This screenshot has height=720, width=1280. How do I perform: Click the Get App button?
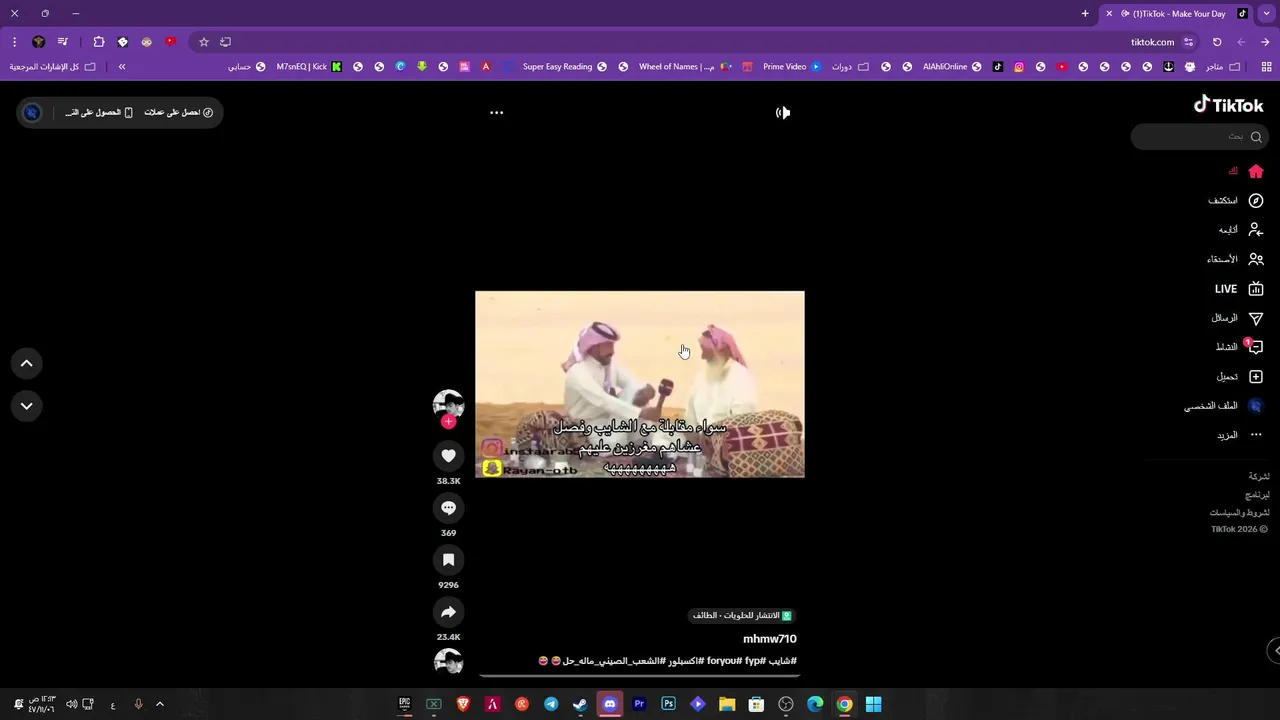click(x=99, y=113)
